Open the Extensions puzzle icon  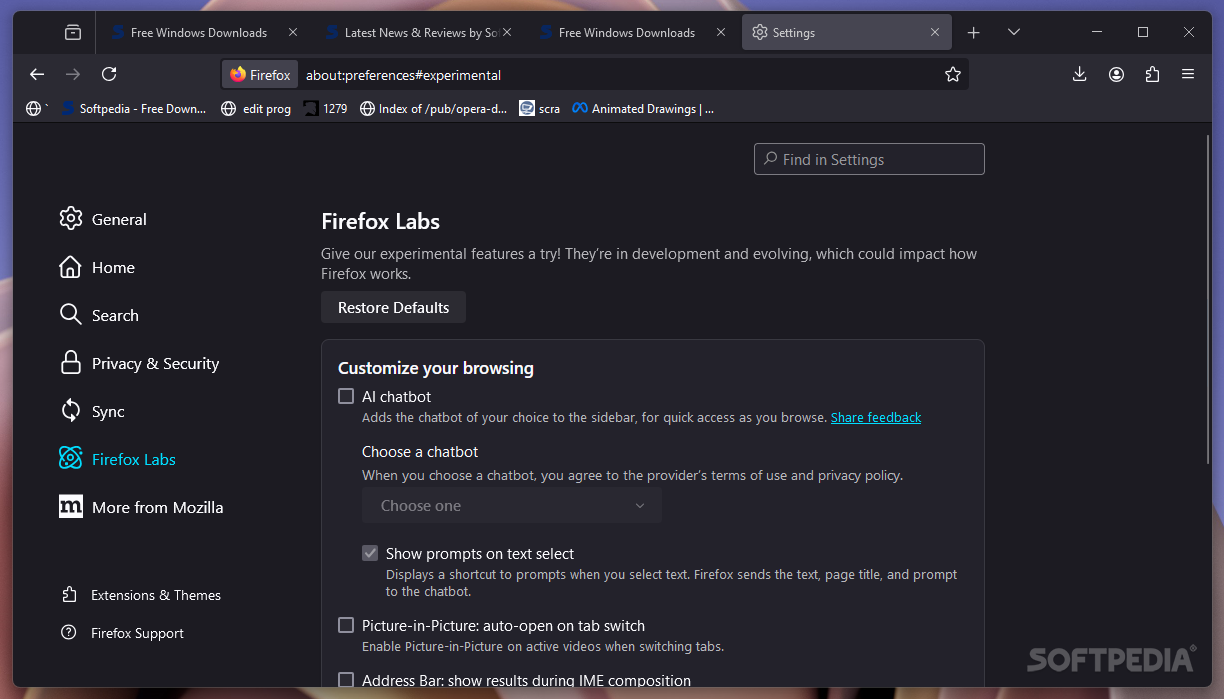pos(1152,74)
